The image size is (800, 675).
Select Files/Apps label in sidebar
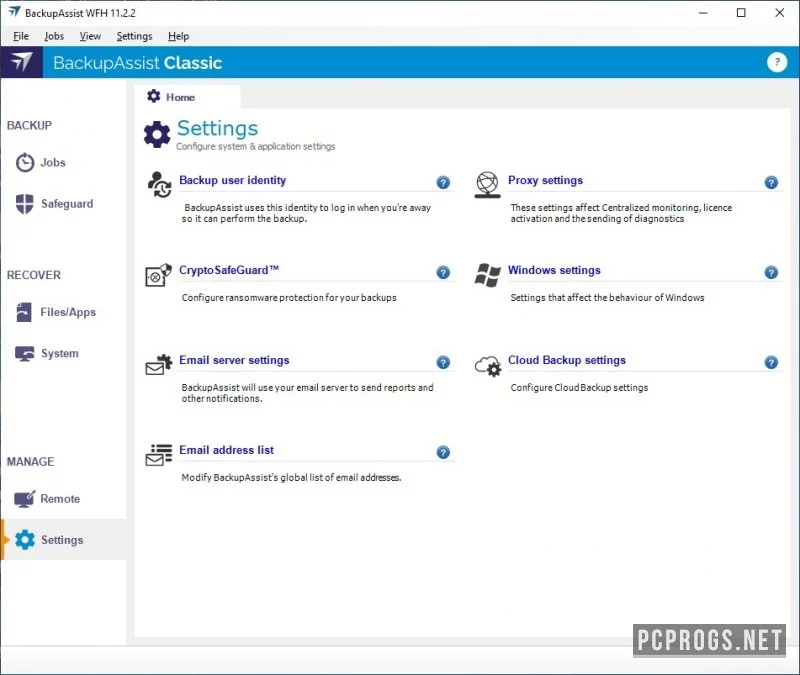[68, 312]
